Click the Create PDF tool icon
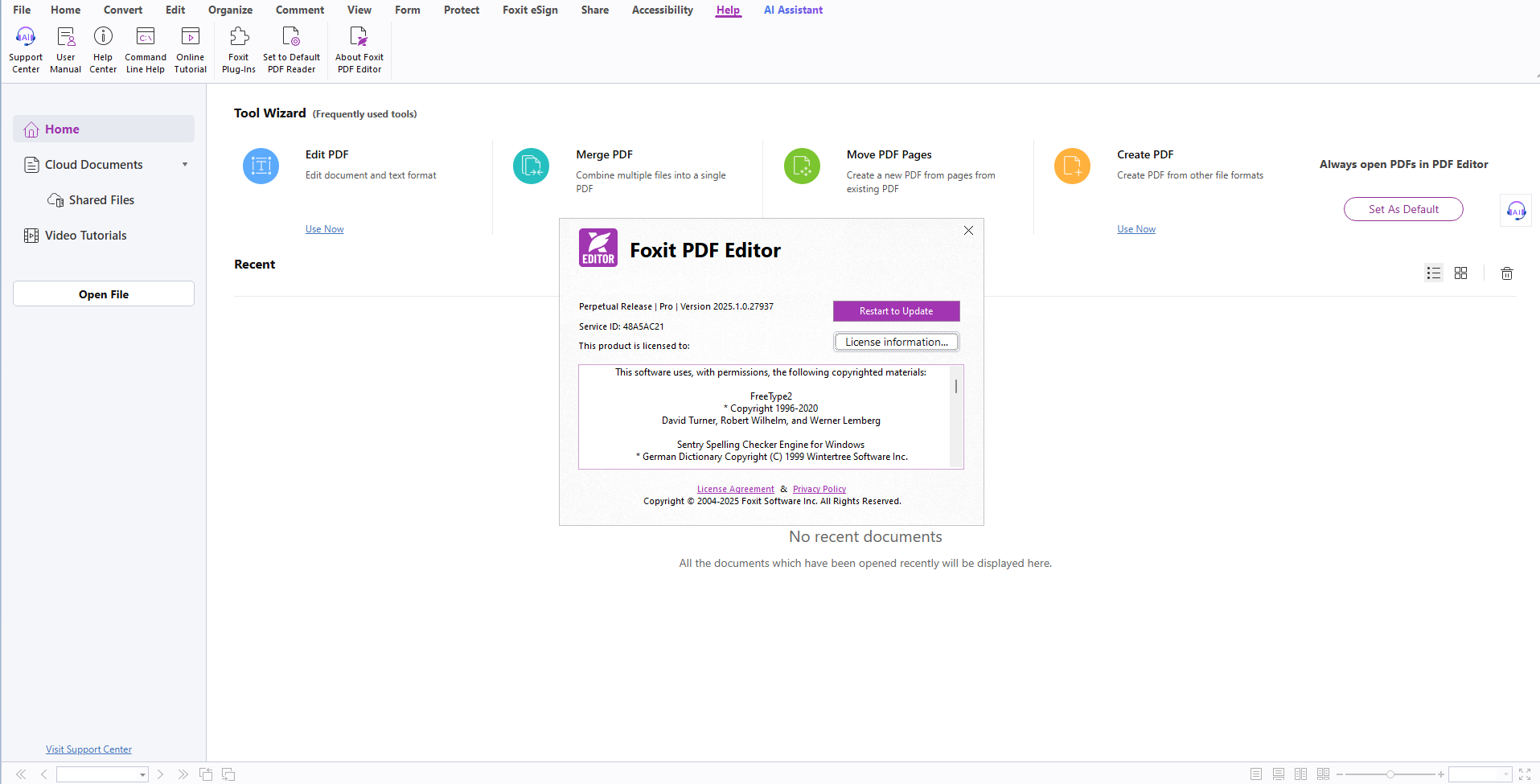This screenshot has width=1540, height=784. (x=1072, y=166)
